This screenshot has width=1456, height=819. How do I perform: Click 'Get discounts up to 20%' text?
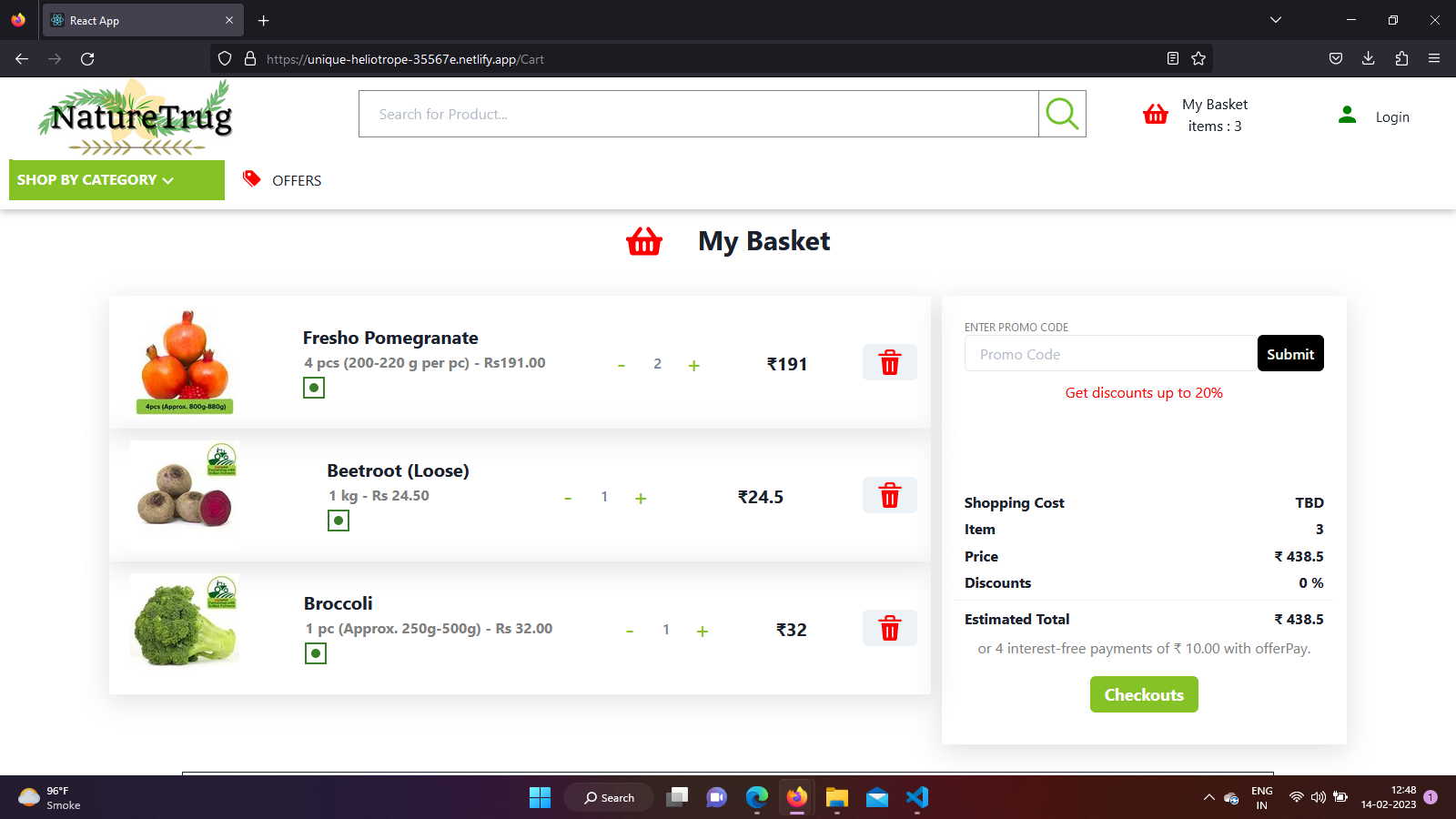click(x=1144, y=393)
